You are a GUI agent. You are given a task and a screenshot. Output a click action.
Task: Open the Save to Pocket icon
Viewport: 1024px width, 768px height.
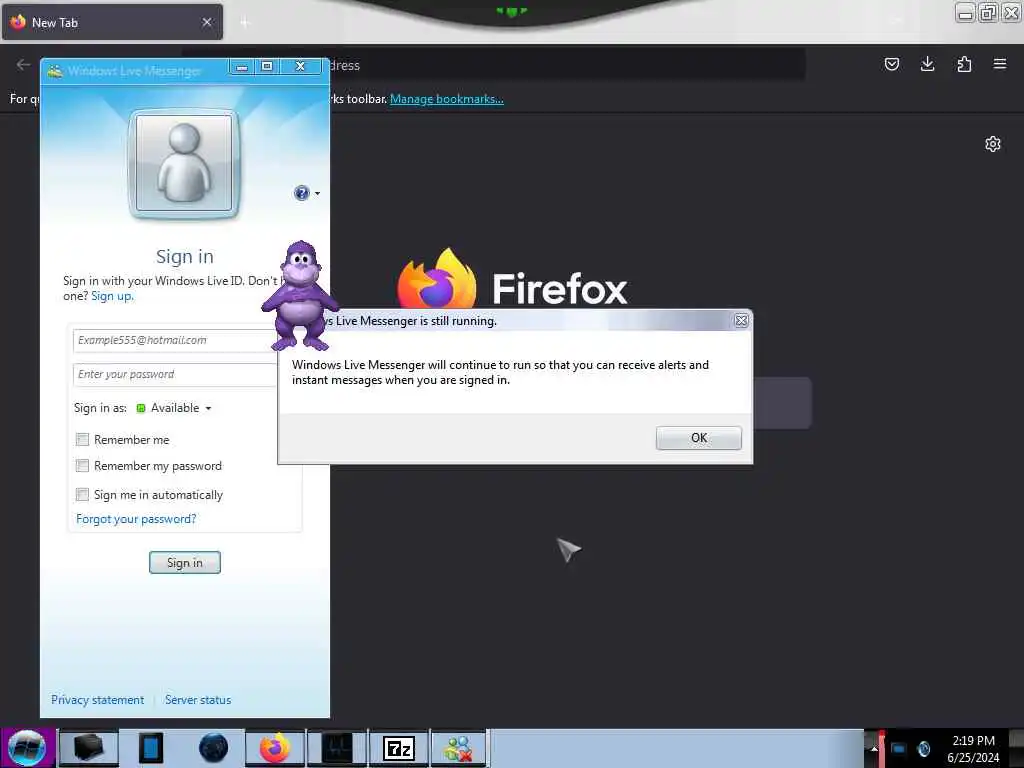pyautogui.click(x=891, y=64)
